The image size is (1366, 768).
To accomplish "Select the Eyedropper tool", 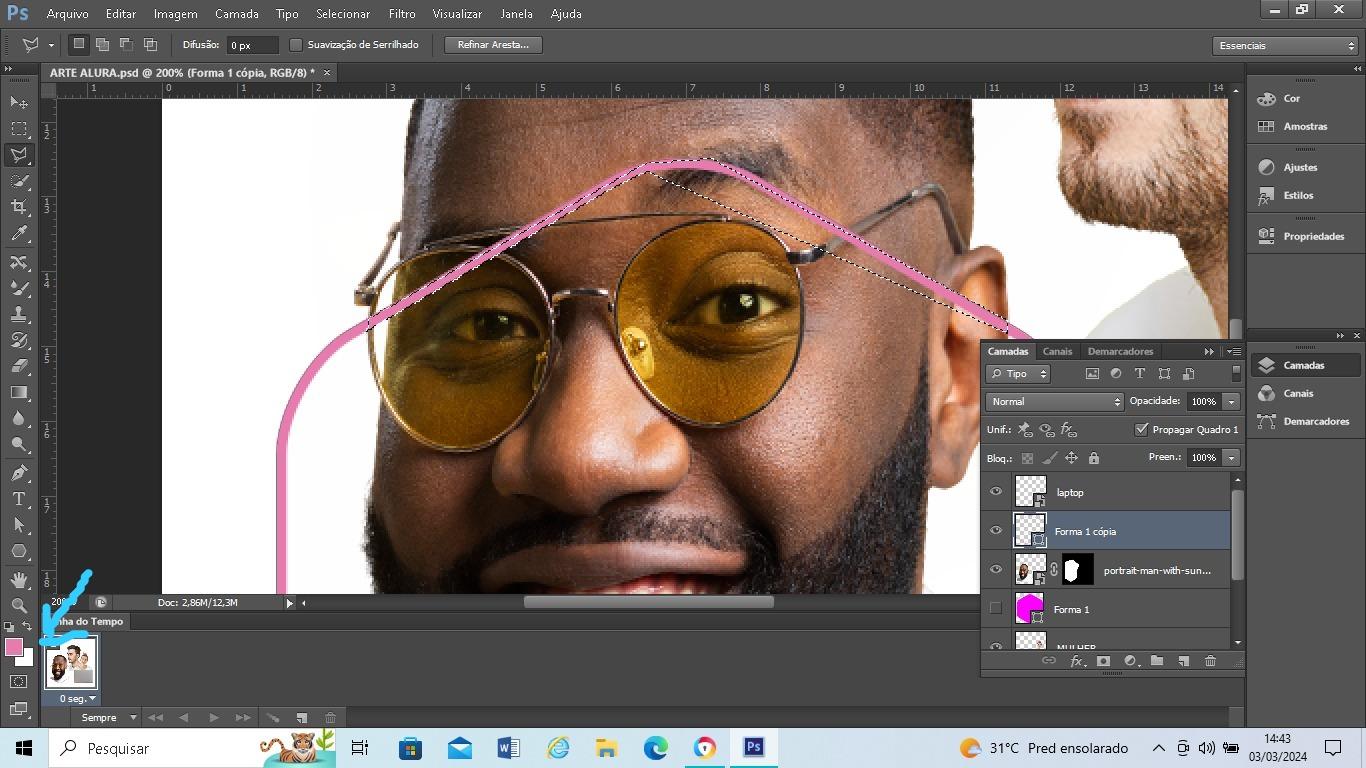I will pos(19,234).
